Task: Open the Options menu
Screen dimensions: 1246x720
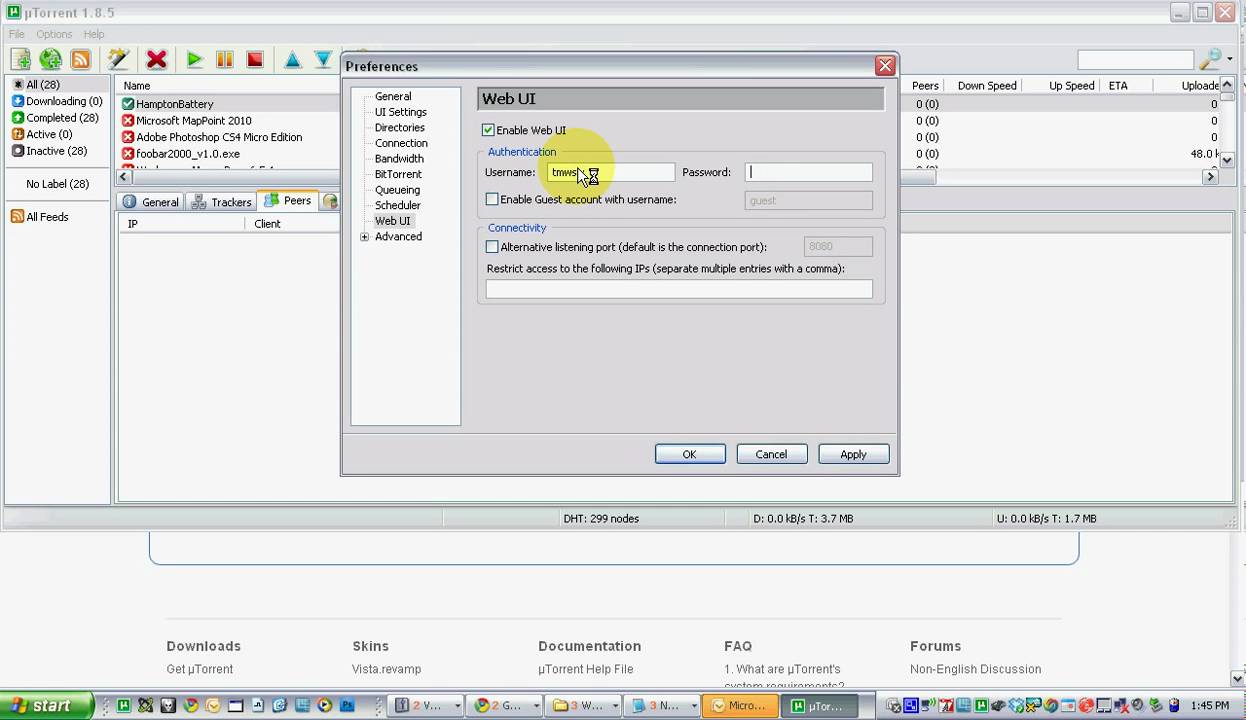Action: point(54,34)
